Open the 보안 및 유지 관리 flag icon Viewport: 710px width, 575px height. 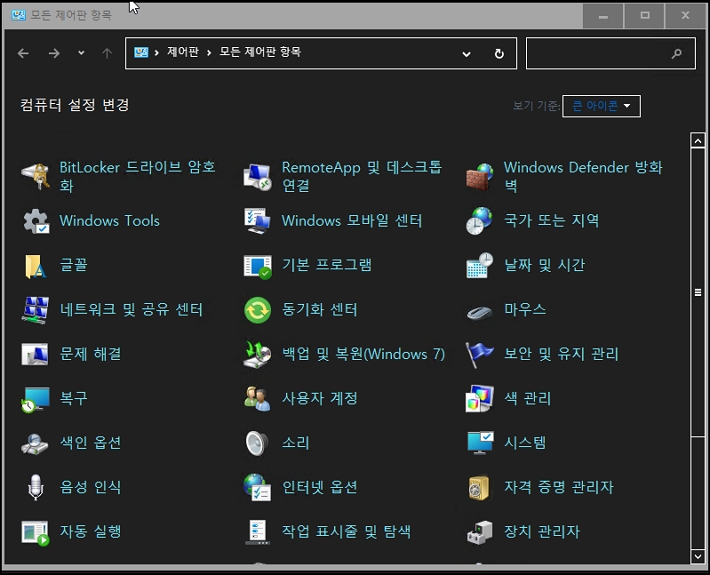480,355
